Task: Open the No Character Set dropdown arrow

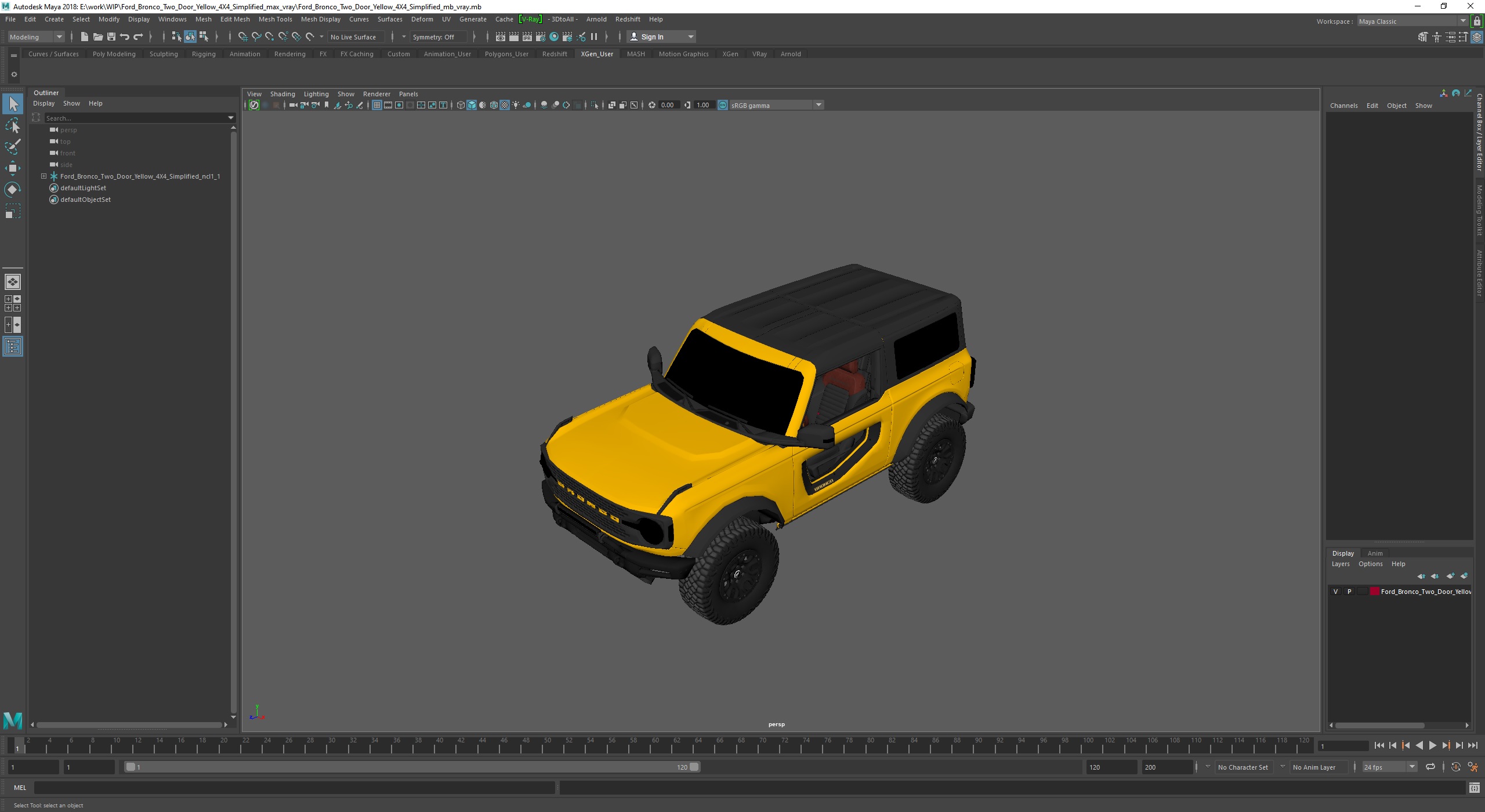Action: point(1208,767)
